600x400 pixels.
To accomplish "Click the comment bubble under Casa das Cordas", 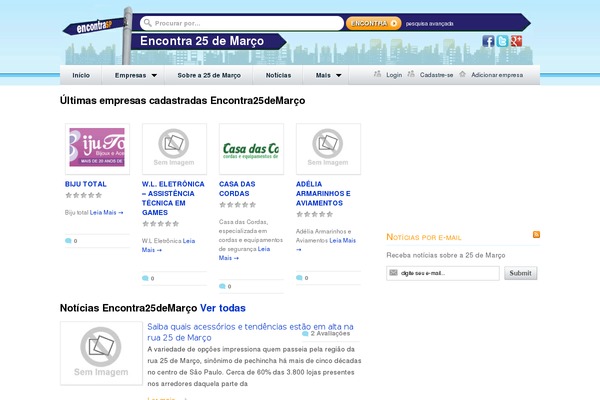I will click(222, 286).
